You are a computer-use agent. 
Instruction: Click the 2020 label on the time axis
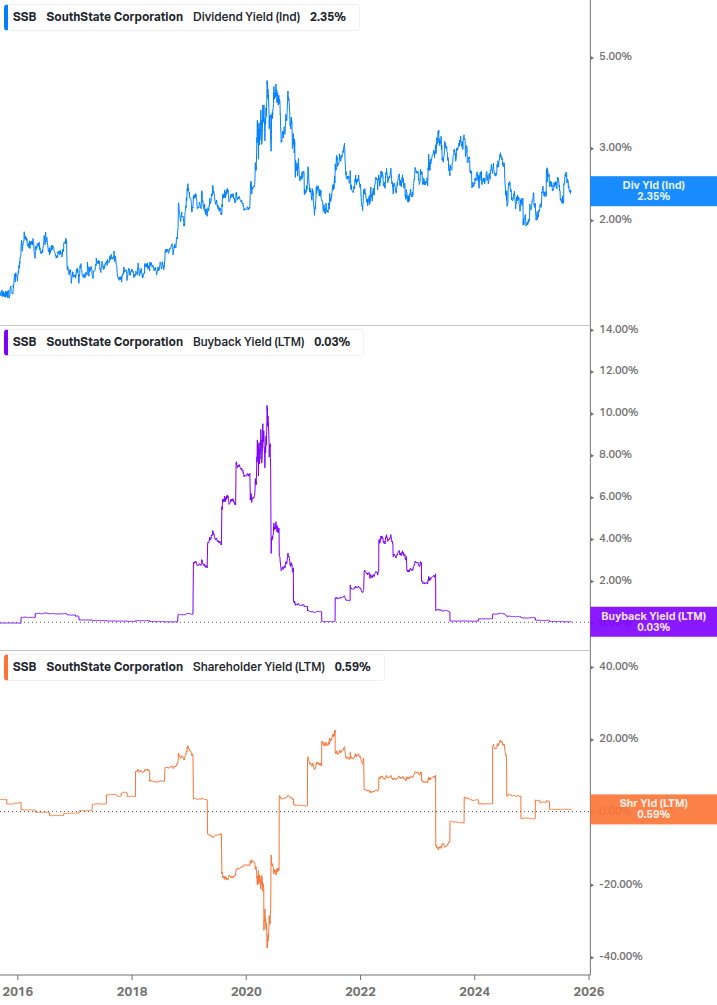(x=246, y=991)
